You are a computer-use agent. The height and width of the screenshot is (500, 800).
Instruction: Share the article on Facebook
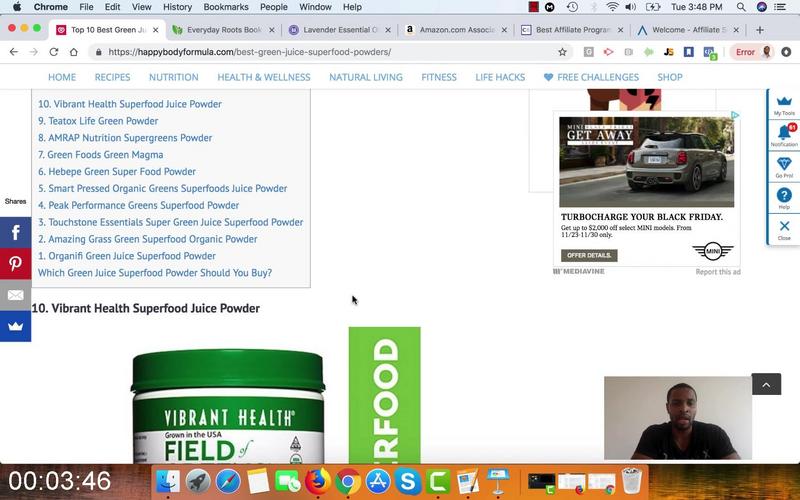[x=15, y=233]
